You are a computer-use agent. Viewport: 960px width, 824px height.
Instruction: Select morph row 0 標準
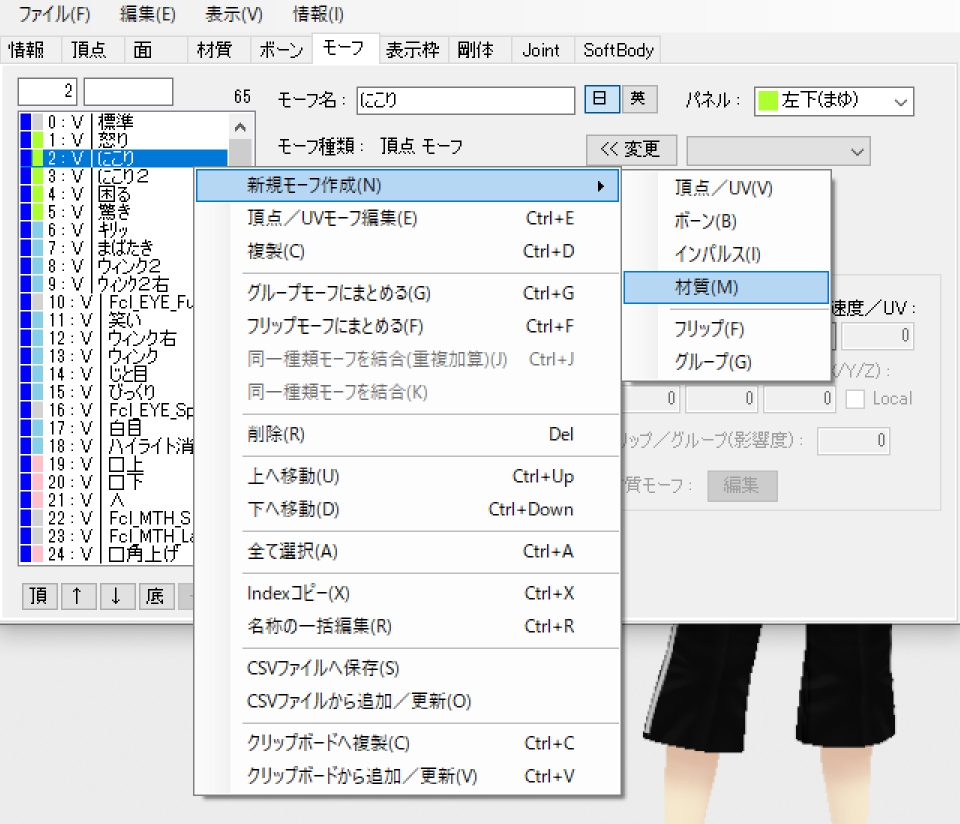[124, 122]
